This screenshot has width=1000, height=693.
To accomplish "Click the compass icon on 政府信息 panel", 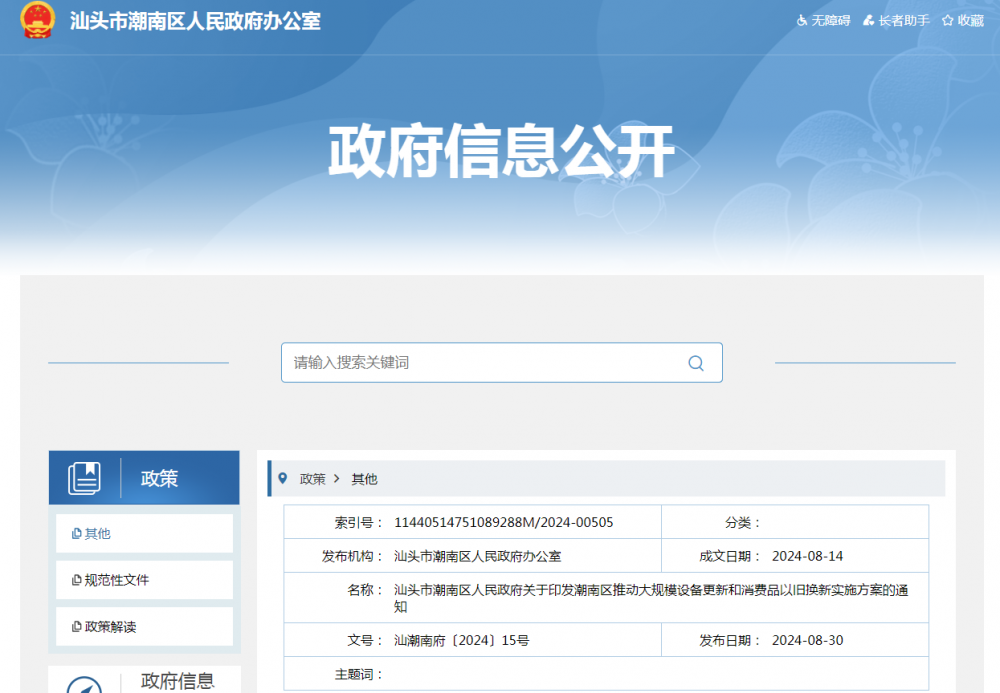I will (85, 685).
